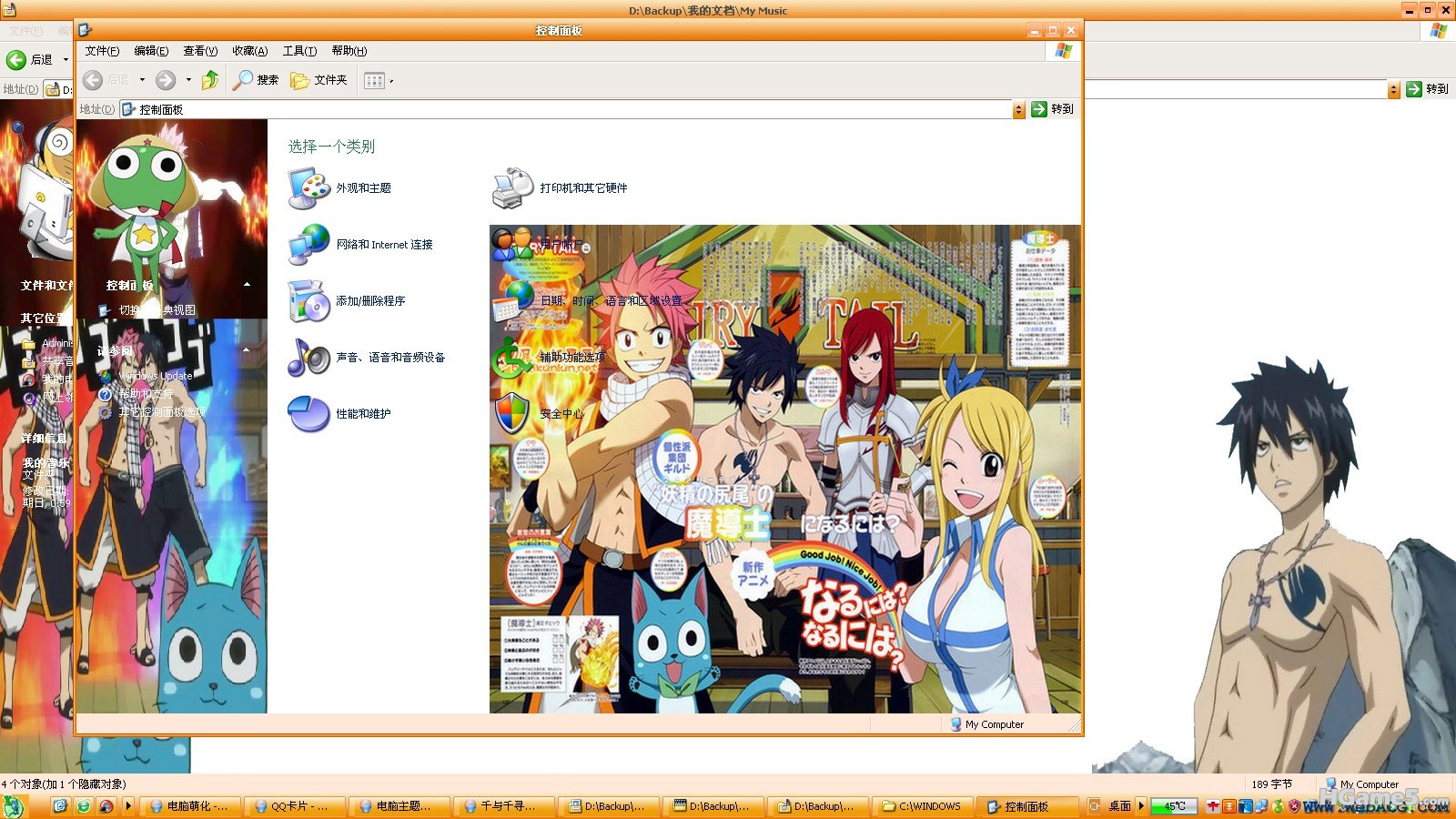The image size is (1456, 819).
Task: Click the orange download icon in system tray
Action: pos(1229,806)
